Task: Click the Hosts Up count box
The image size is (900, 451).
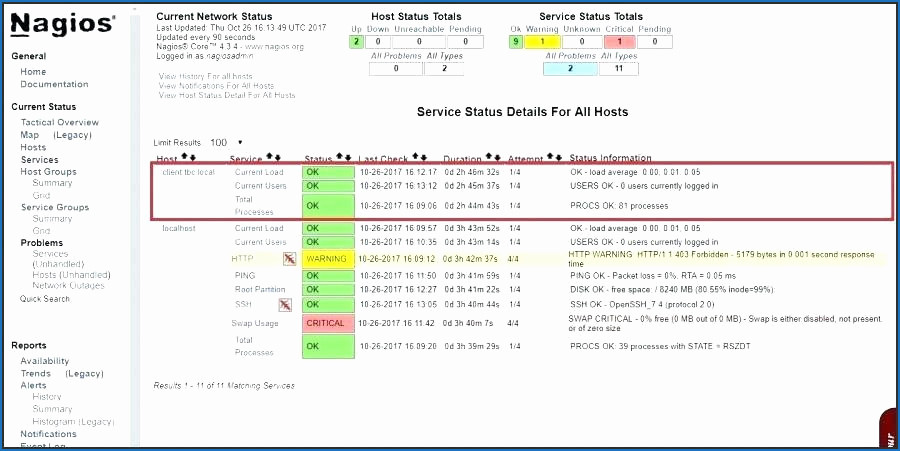Action: point(356,42)
